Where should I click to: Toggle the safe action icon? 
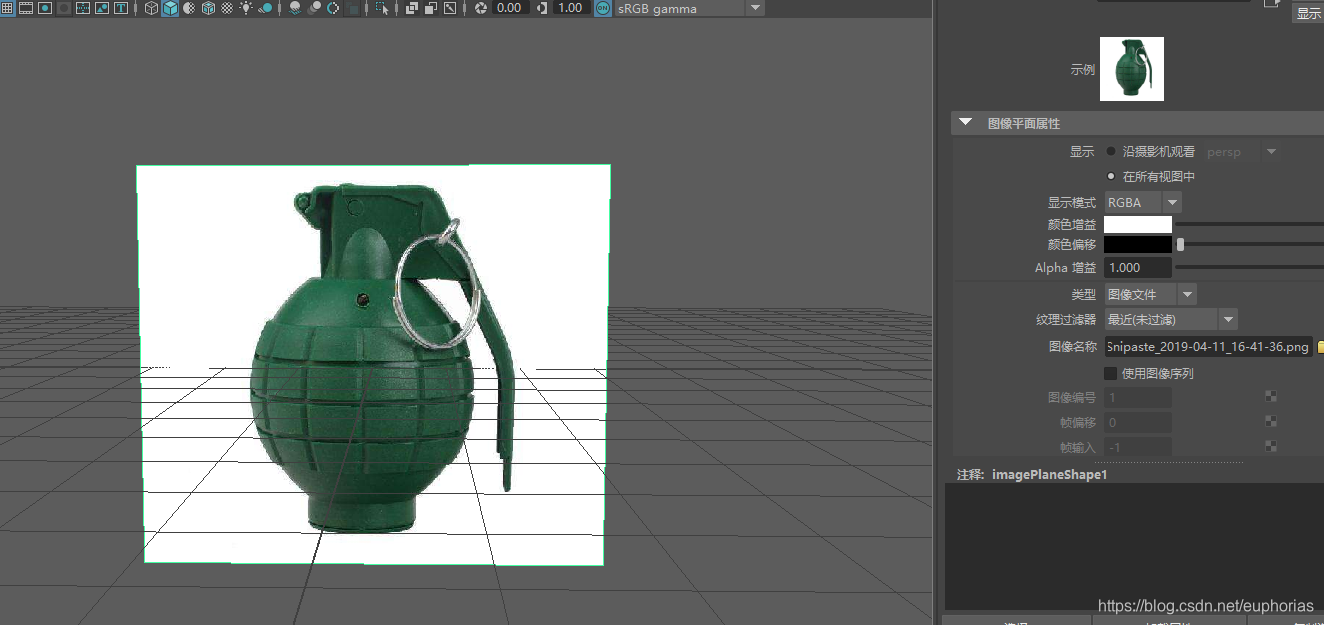click(x=102, y=8)
